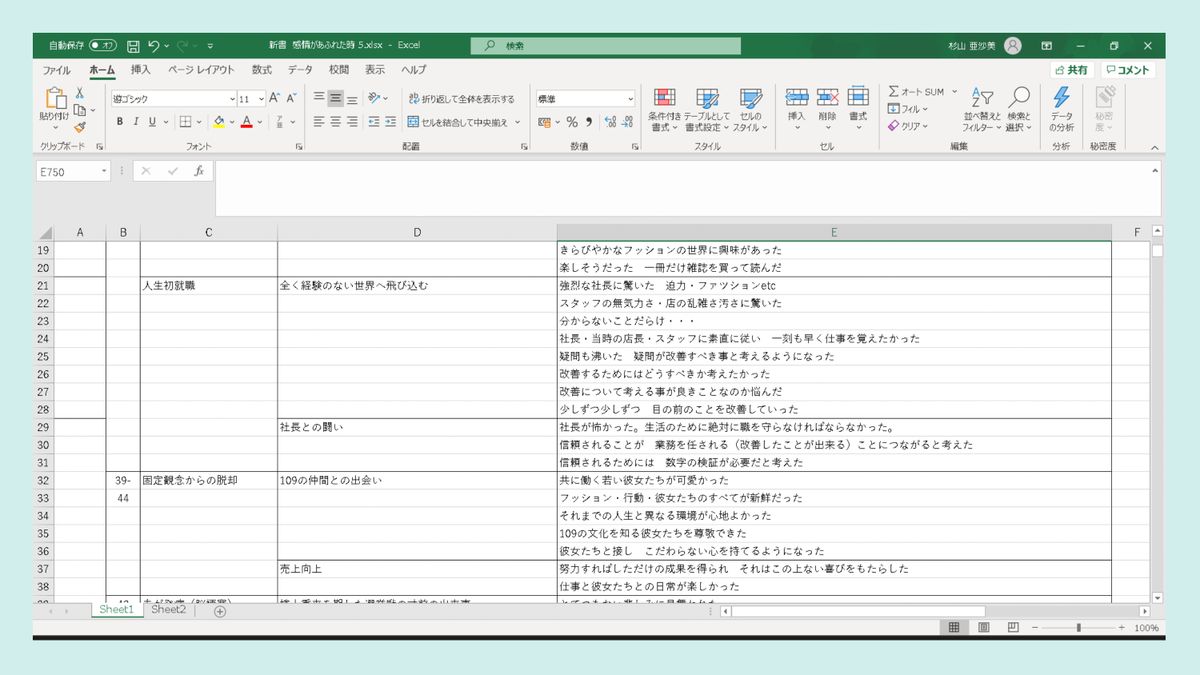Open the Name Box dropdown arrow
The height and width of the screenshot is (675, 1200).
[x=104, y=172]
